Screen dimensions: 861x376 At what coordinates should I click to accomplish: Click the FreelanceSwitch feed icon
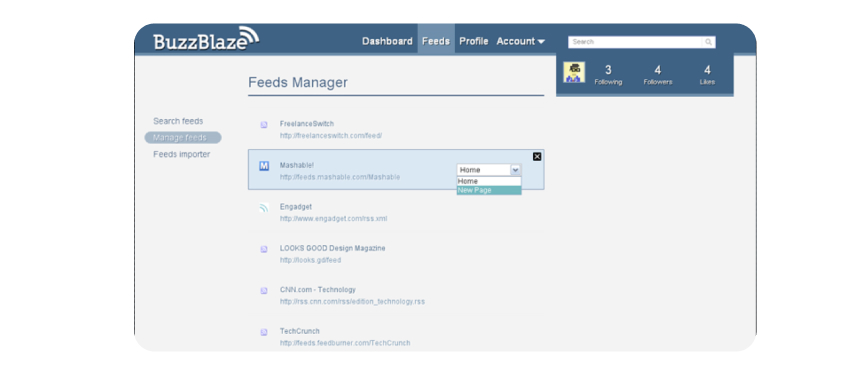[264, 125]
